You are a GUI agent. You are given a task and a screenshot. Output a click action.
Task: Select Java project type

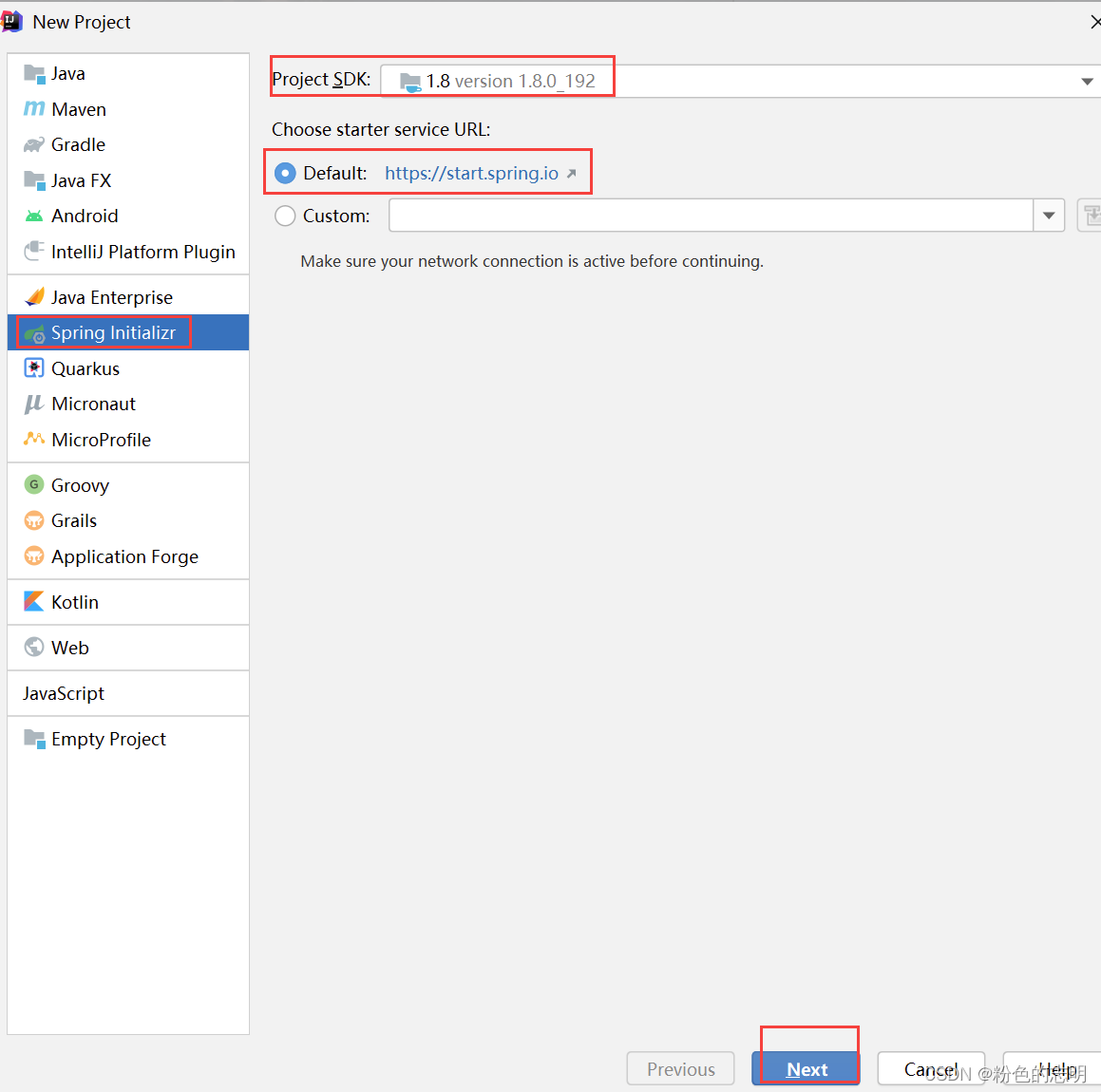[x=128, y=74]
